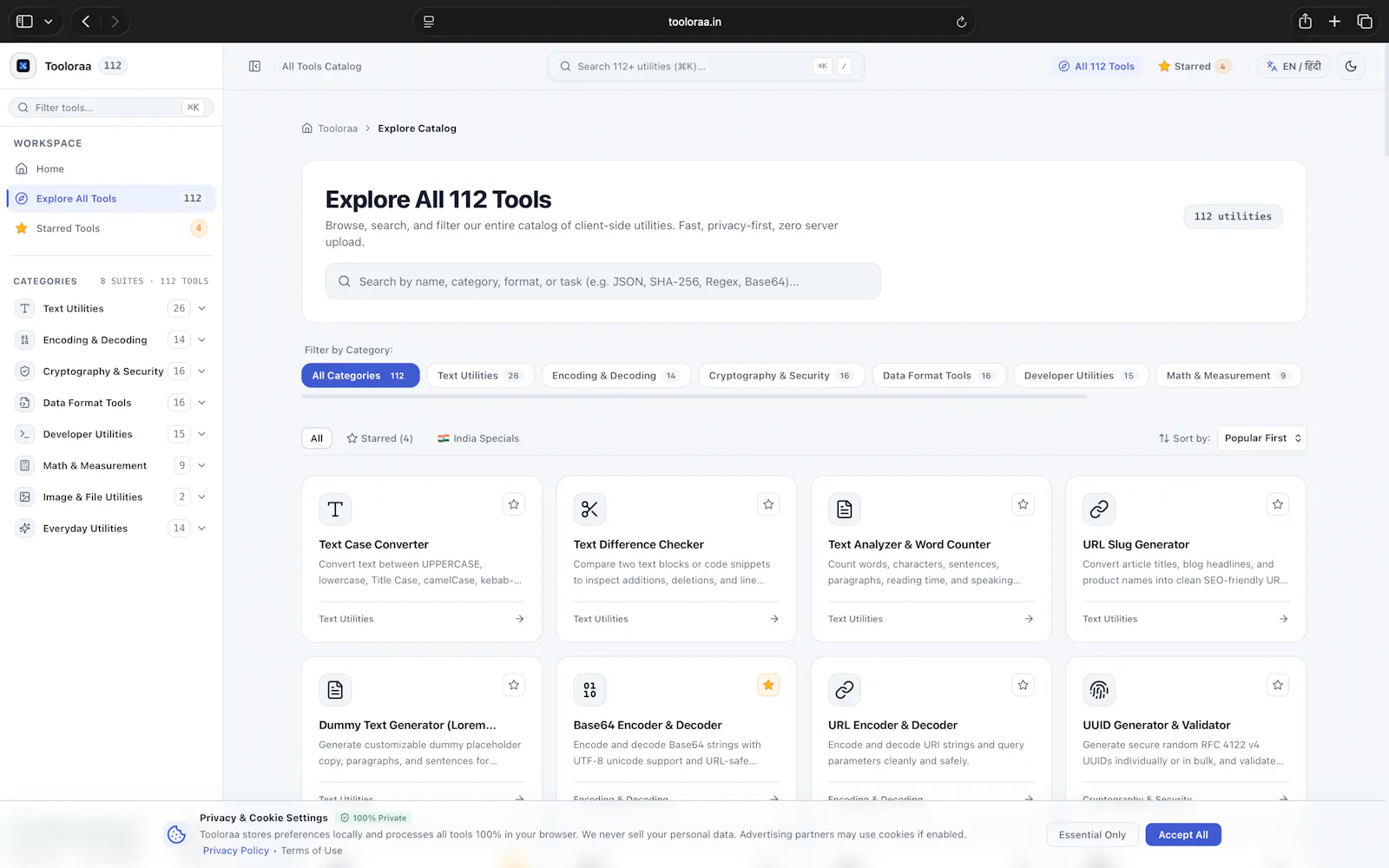
Task: Click Dummy Text Generator document icon
Action: 335,690
